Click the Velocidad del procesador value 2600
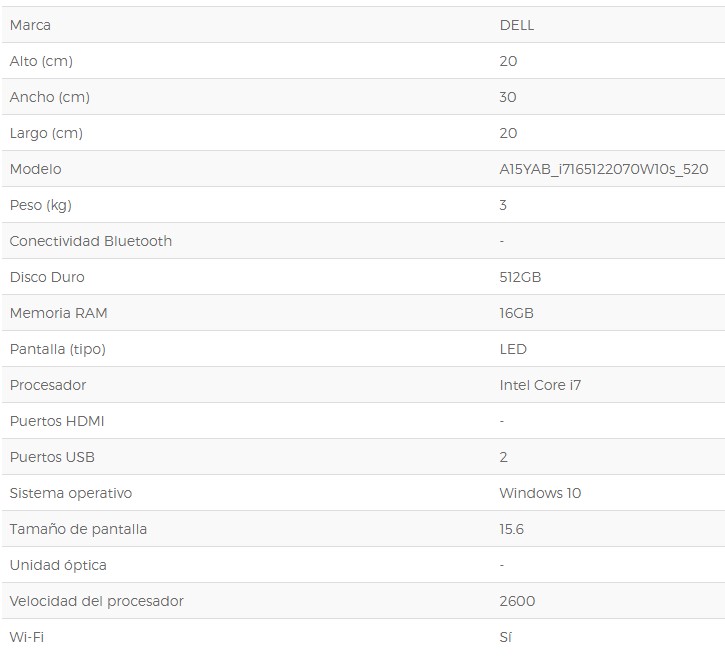This screenshot has height=657, width=725. click(517, 602)
